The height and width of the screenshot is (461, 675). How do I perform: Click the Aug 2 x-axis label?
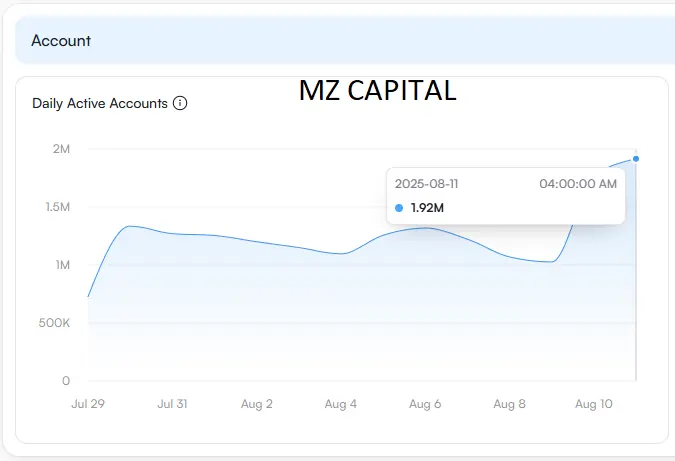(257, 404)
